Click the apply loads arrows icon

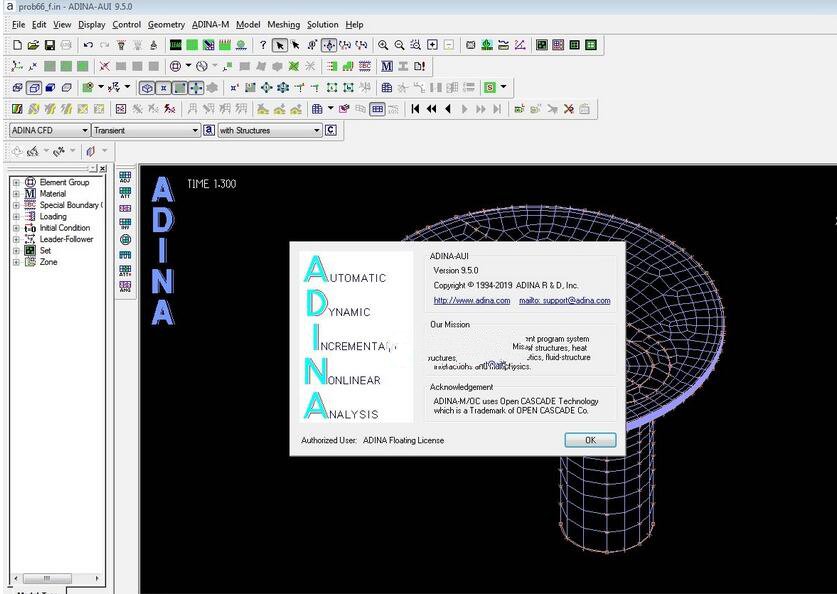(x=332, y=66)
